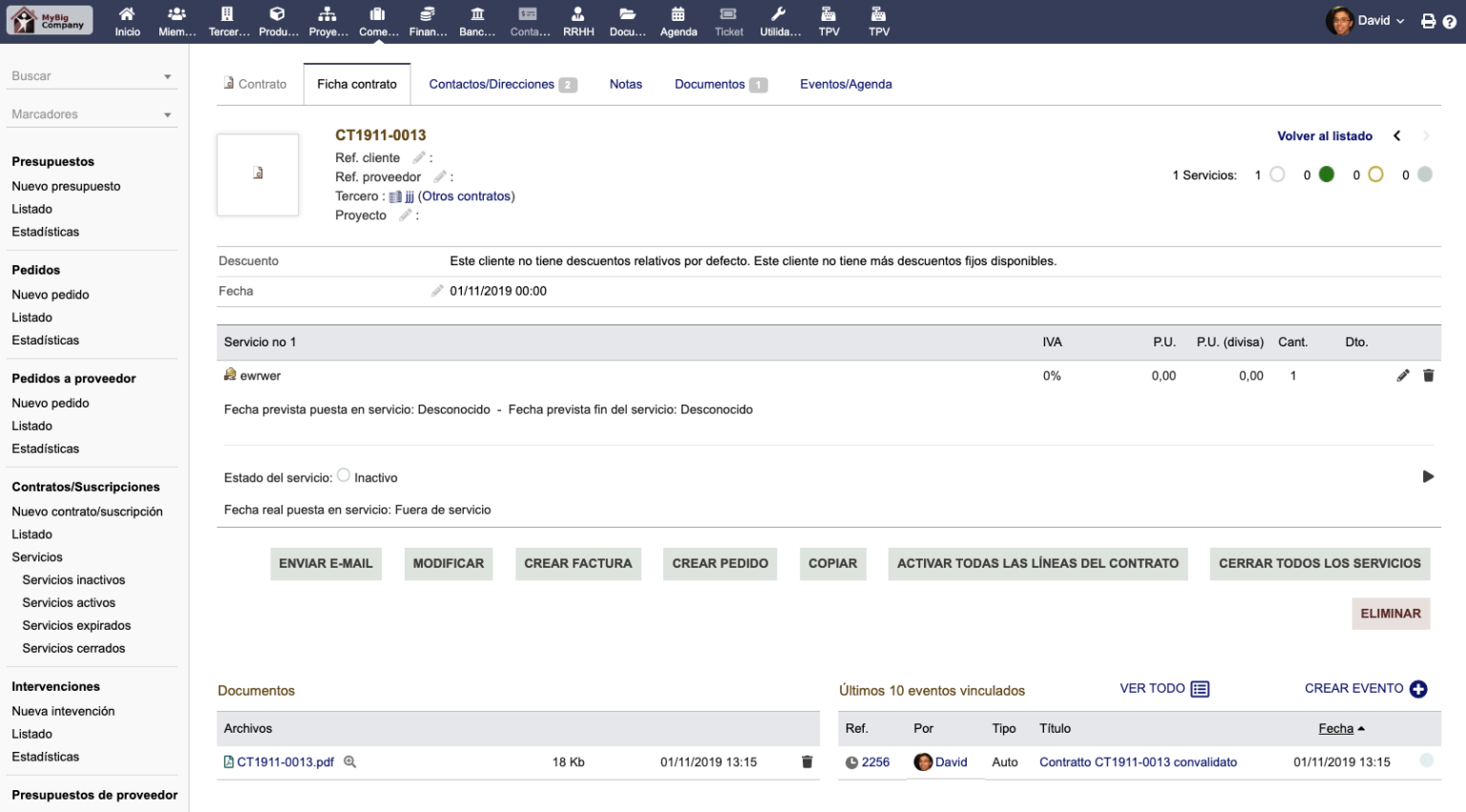Click the print icon in top bar
This screenshot has height=812, width=1466.
[x=1428, y=21]
